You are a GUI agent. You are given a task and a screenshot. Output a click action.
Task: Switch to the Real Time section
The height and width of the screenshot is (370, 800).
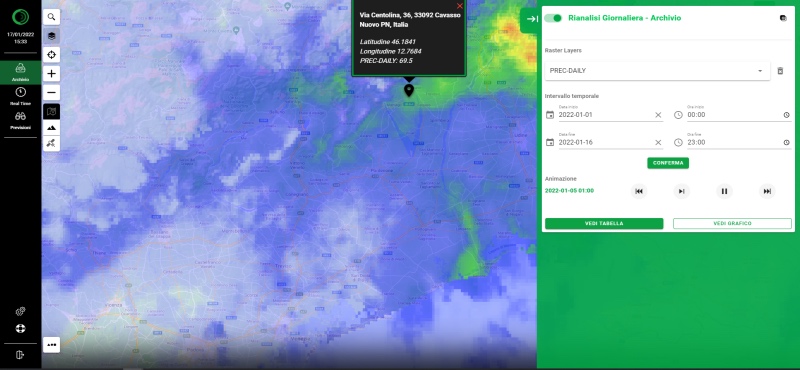click(20, 96)
